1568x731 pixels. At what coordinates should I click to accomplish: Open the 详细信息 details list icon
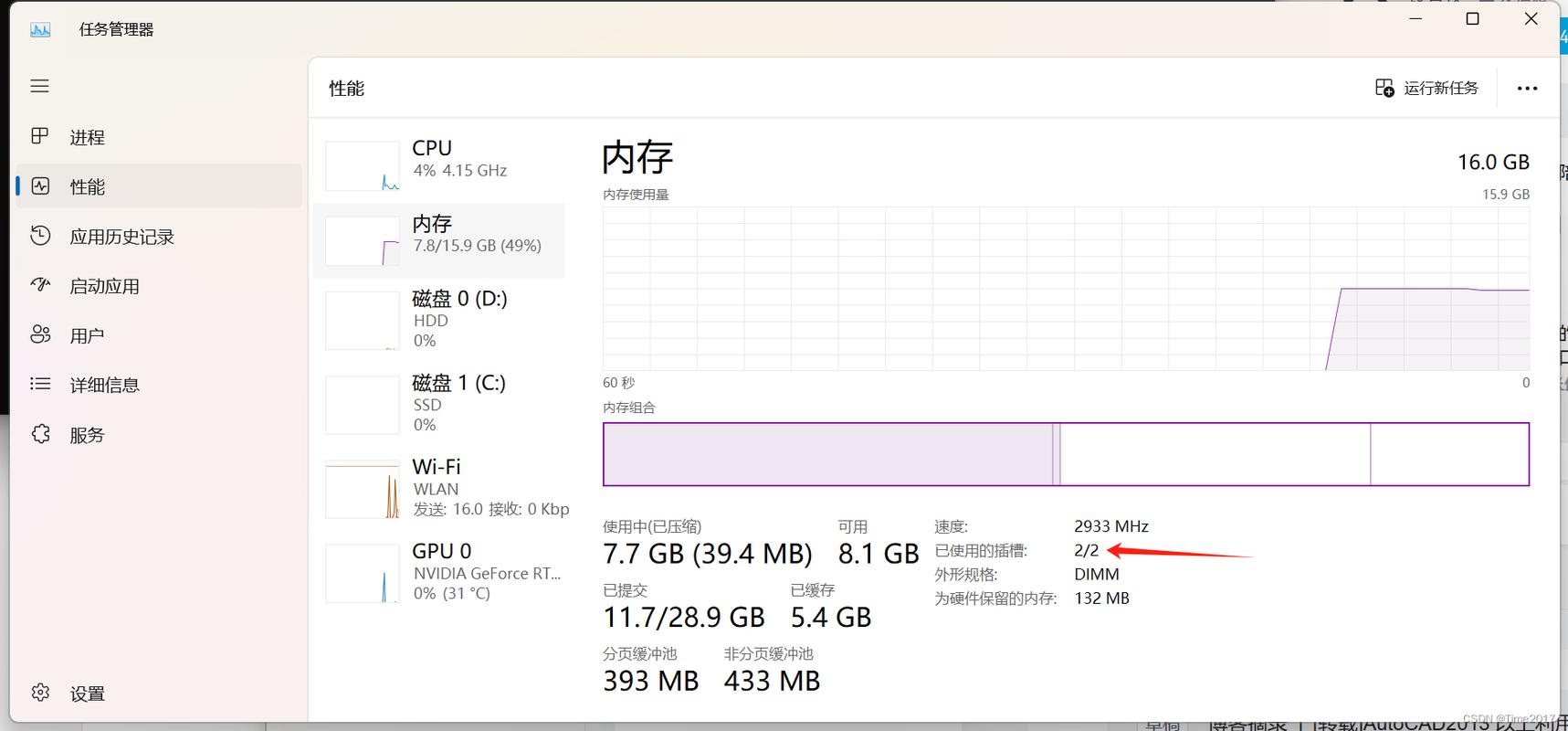(x=40, y=384)
